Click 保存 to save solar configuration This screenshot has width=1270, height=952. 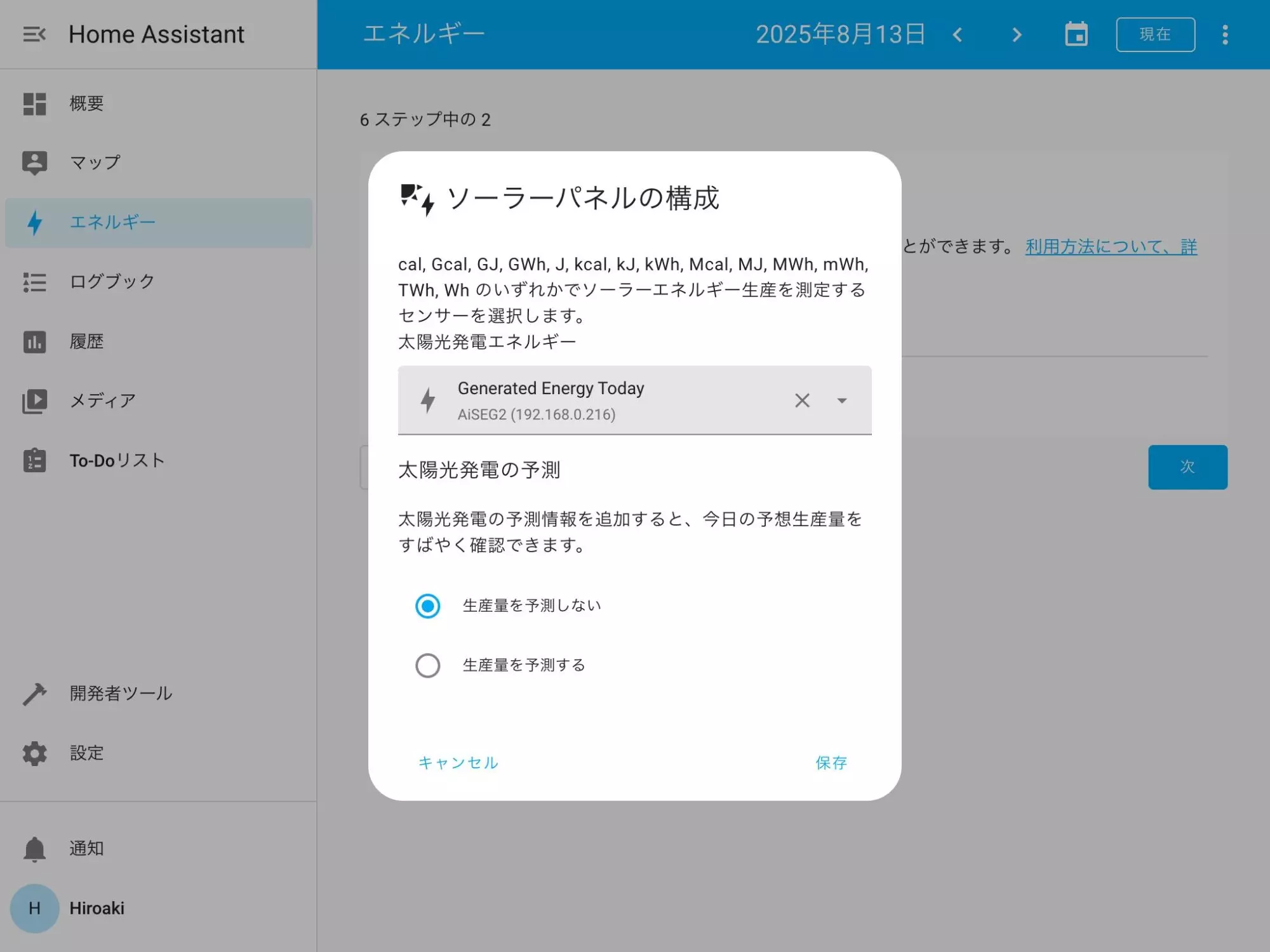831,763
